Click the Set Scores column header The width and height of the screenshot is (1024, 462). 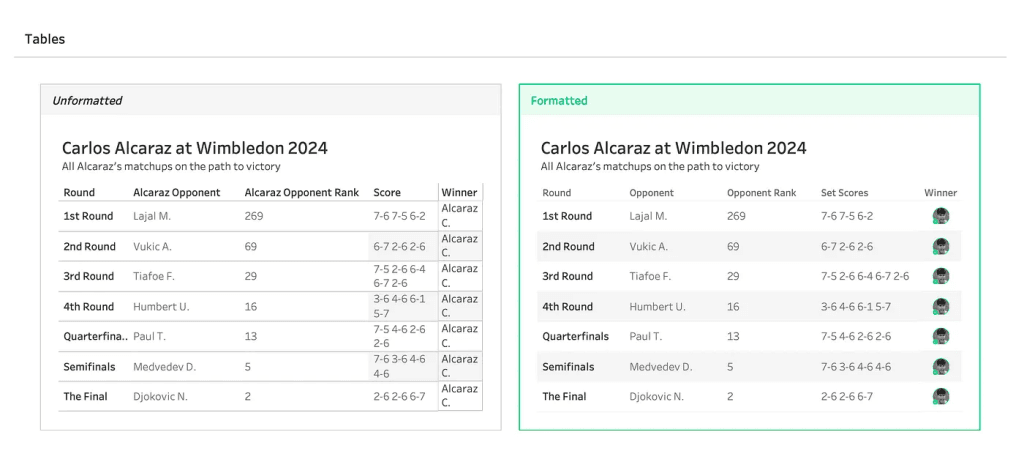[x=846, y=193]
